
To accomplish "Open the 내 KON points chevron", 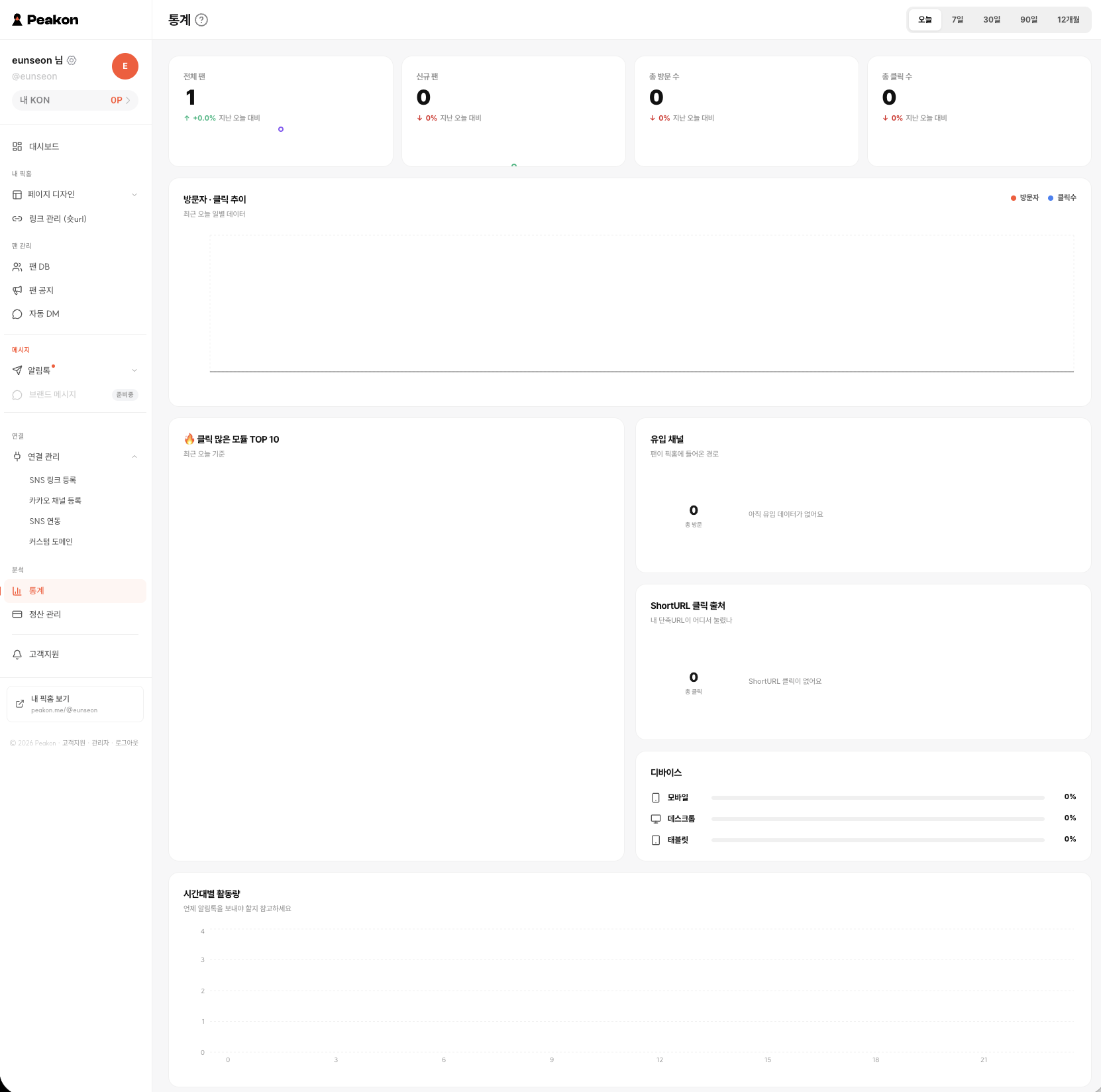I will 128,101.
